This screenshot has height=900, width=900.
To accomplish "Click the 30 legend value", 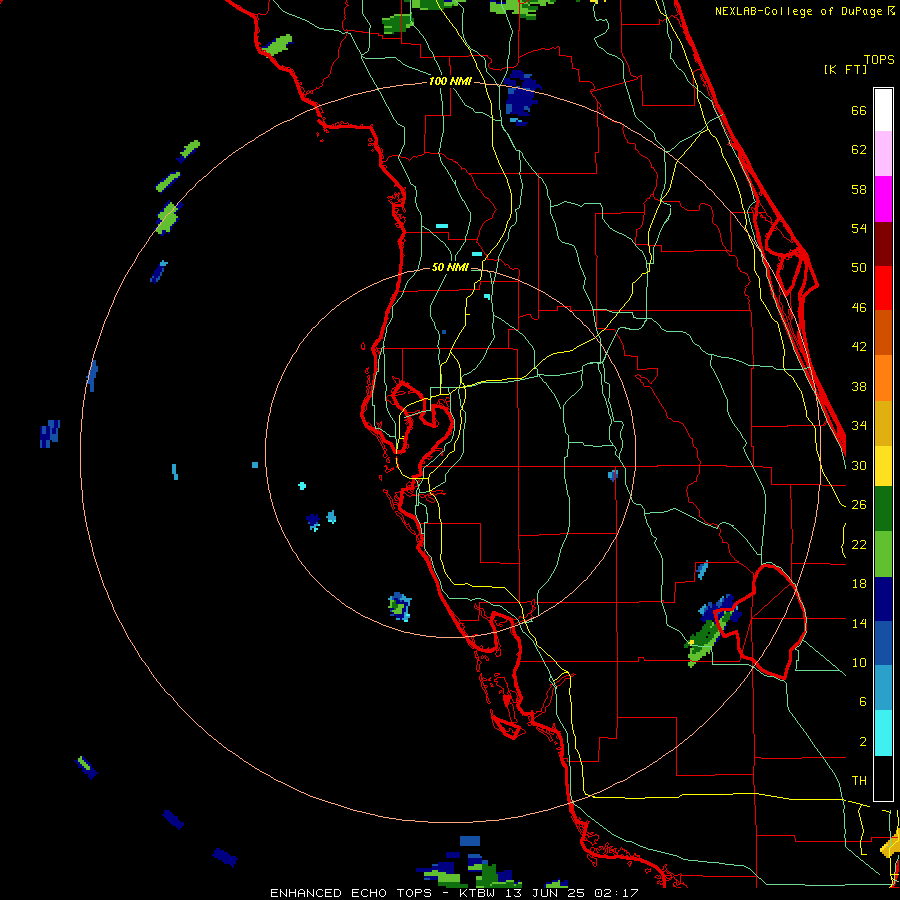I will (x=859, y=465).
